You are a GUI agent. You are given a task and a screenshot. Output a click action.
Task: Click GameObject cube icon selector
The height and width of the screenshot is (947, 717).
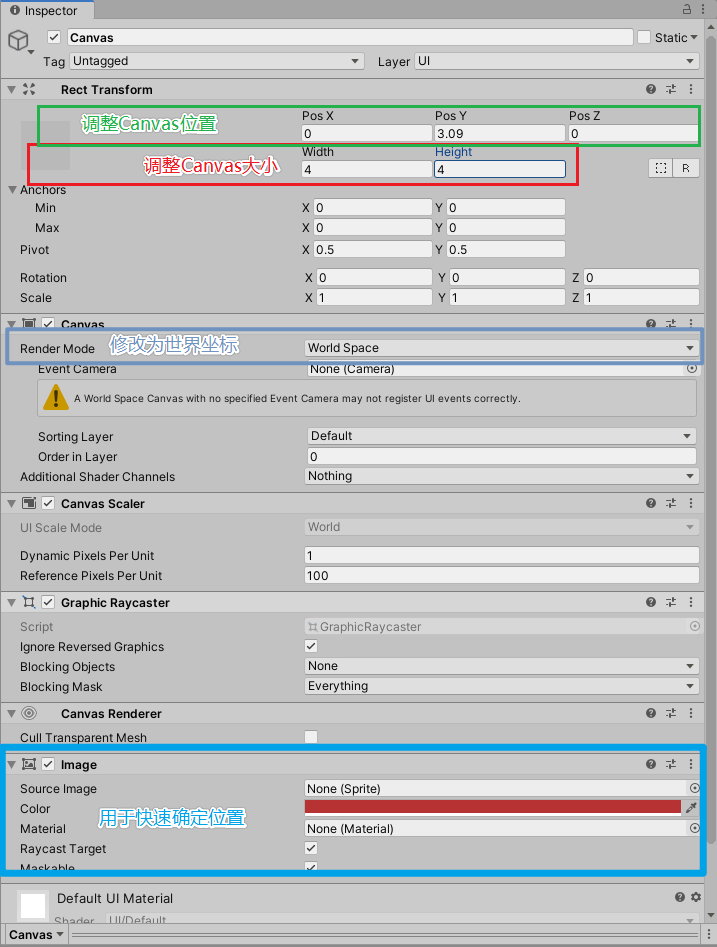21,41
